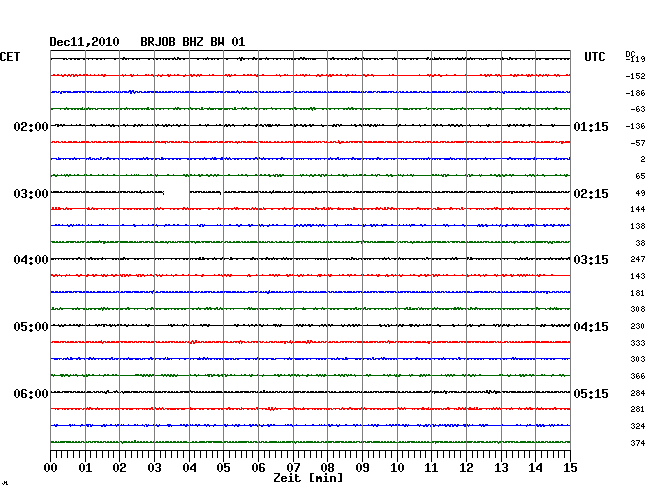The image size is (650, 494).
Task: Click the "UTC" column header
Action: pyautogui.click(x=594, y=57)
